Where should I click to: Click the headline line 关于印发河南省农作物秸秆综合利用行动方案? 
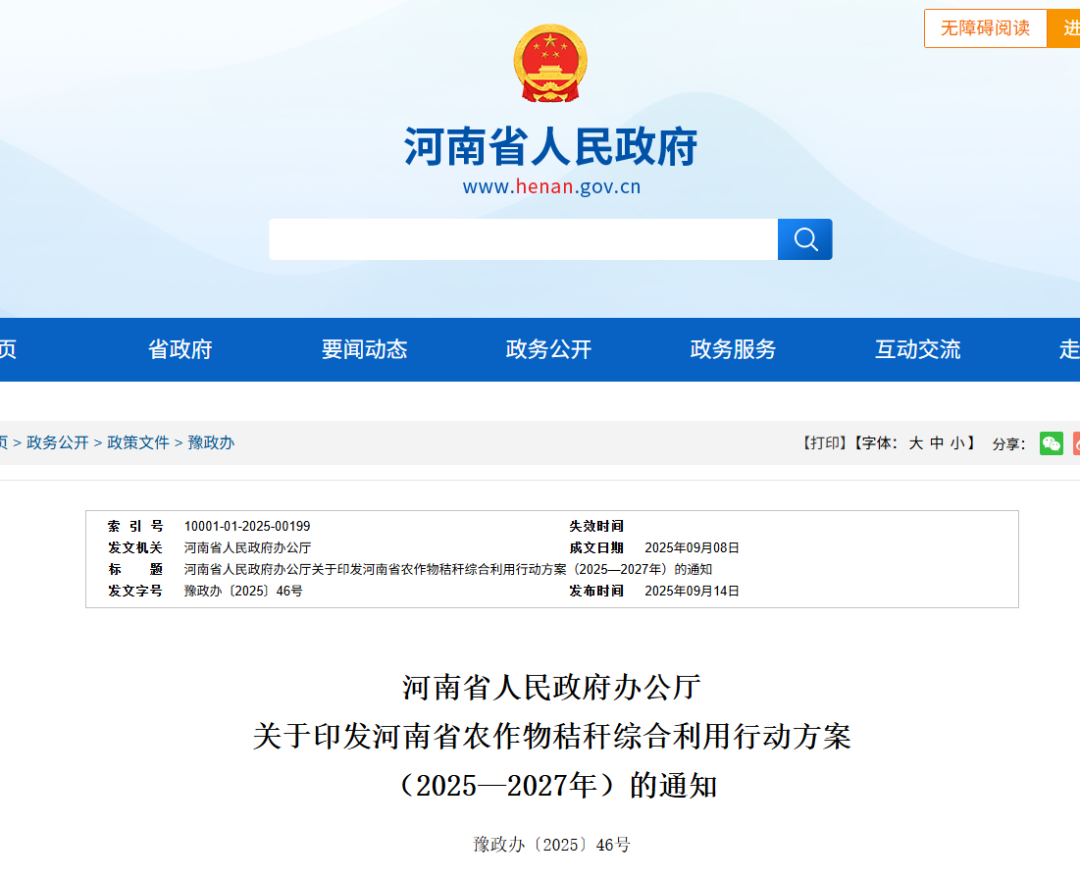[552, 736]
